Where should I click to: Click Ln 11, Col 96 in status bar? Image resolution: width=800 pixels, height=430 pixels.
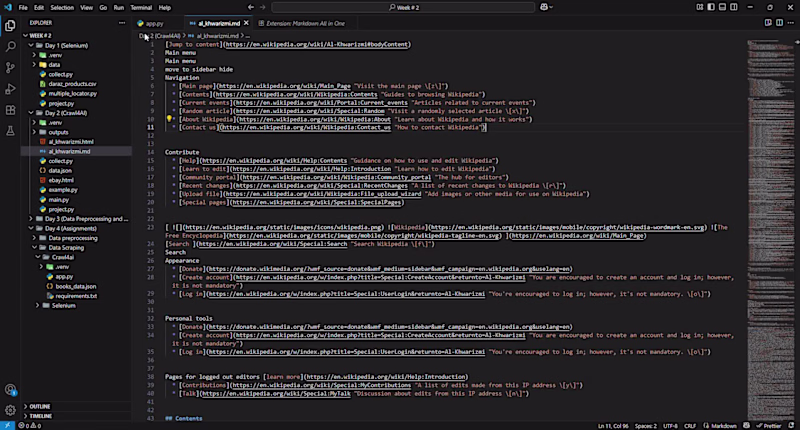click(613, 426)
